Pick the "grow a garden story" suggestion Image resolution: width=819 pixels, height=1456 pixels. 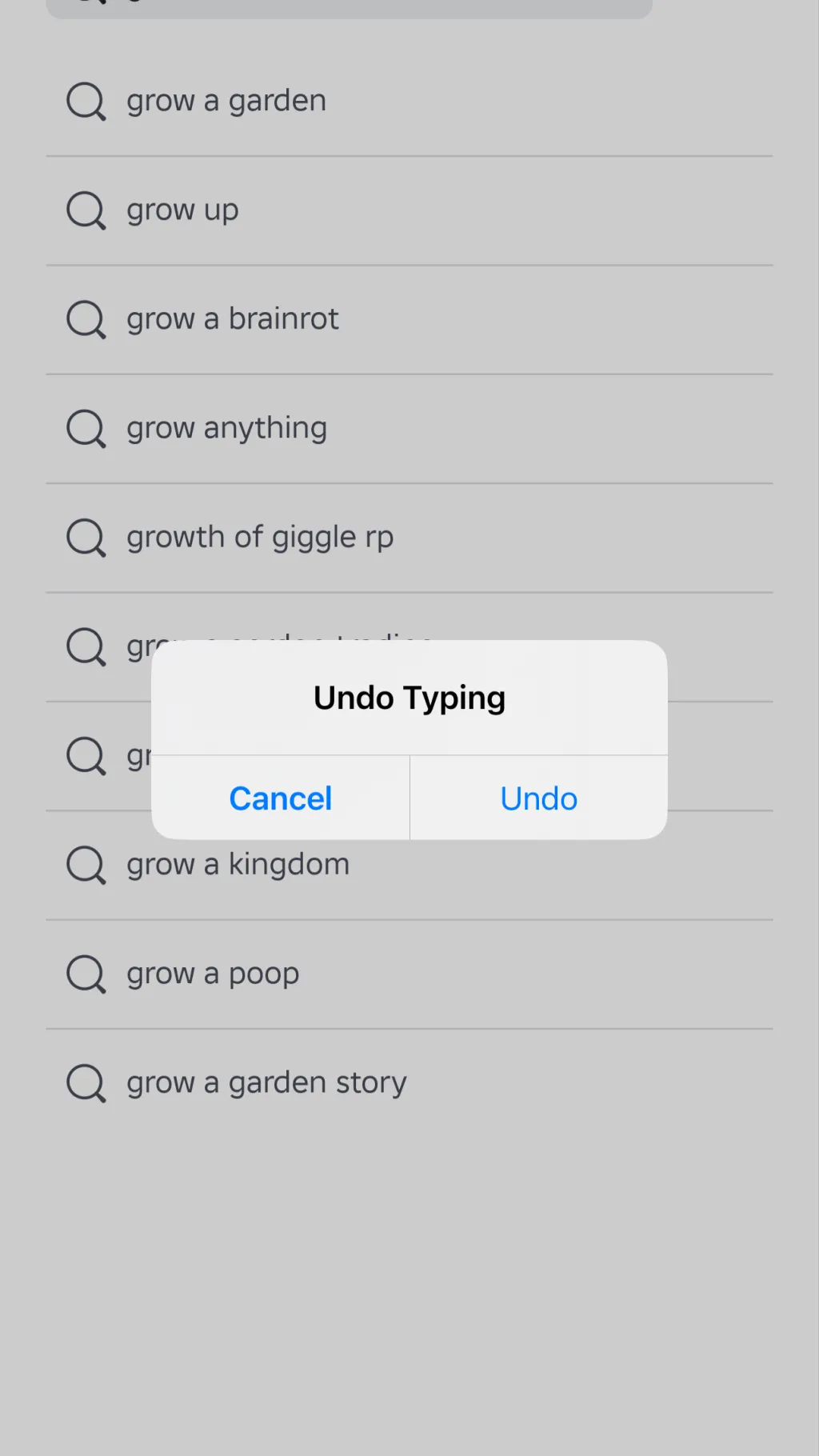coord(266,1083)
